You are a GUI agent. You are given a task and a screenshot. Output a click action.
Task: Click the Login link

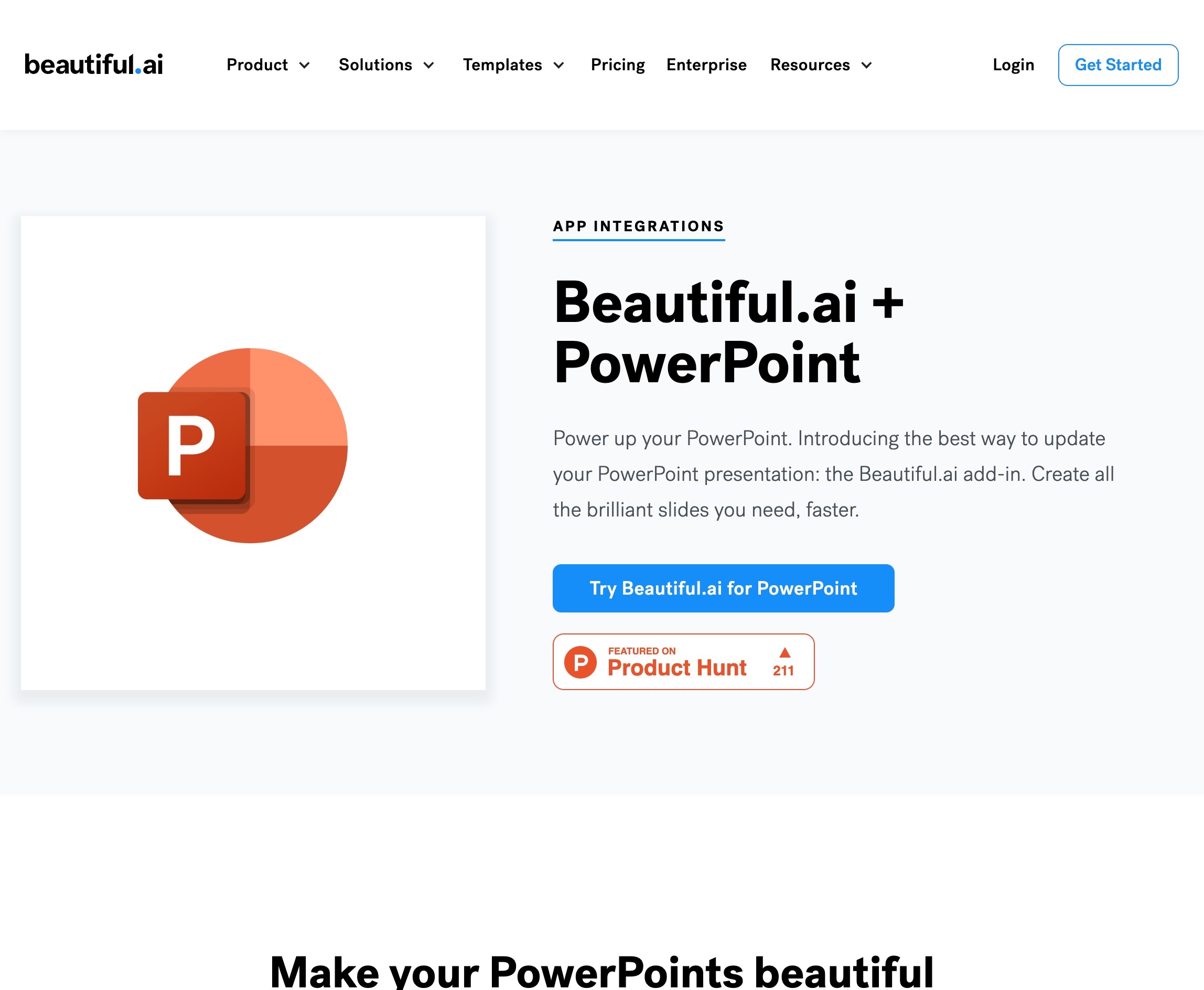tap(1013, 65)
